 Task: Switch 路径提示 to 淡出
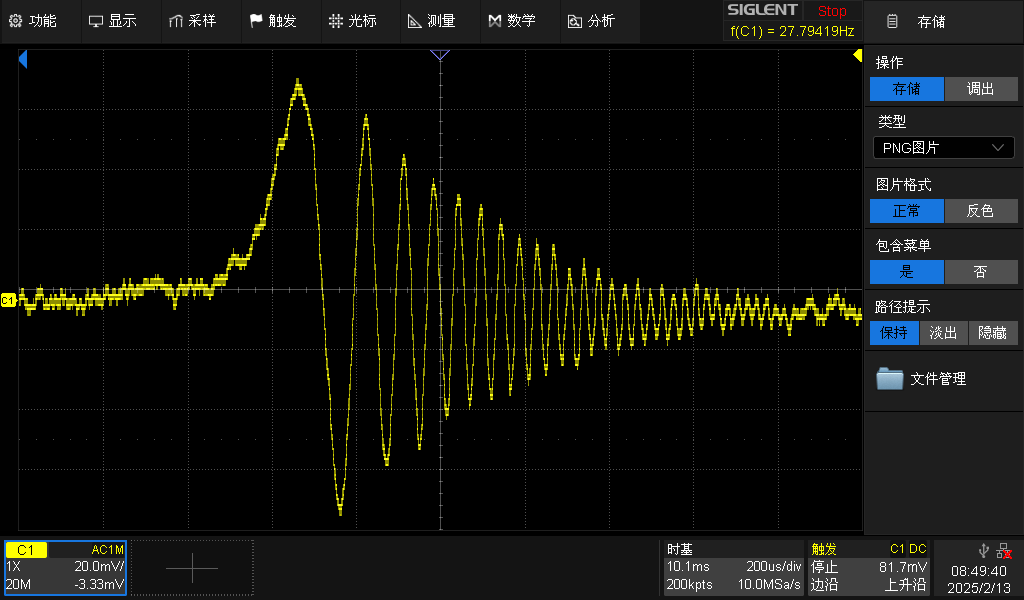943,333
